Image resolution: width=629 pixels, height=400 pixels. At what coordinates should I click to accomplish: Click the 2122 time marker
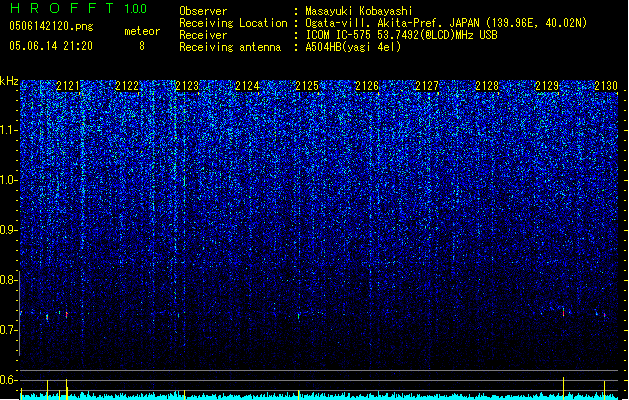pyautogui.click(x=127, y=86)
